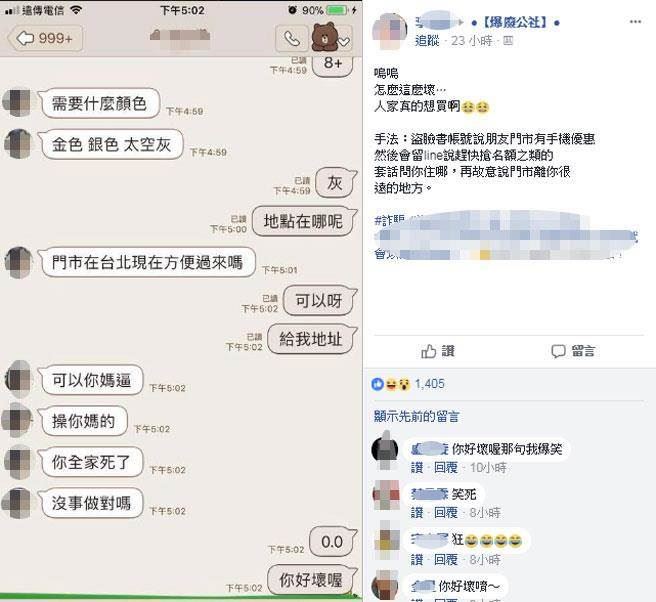
Task: Click the blue like reaction icon beside 1,405
Action: (377, 384)
